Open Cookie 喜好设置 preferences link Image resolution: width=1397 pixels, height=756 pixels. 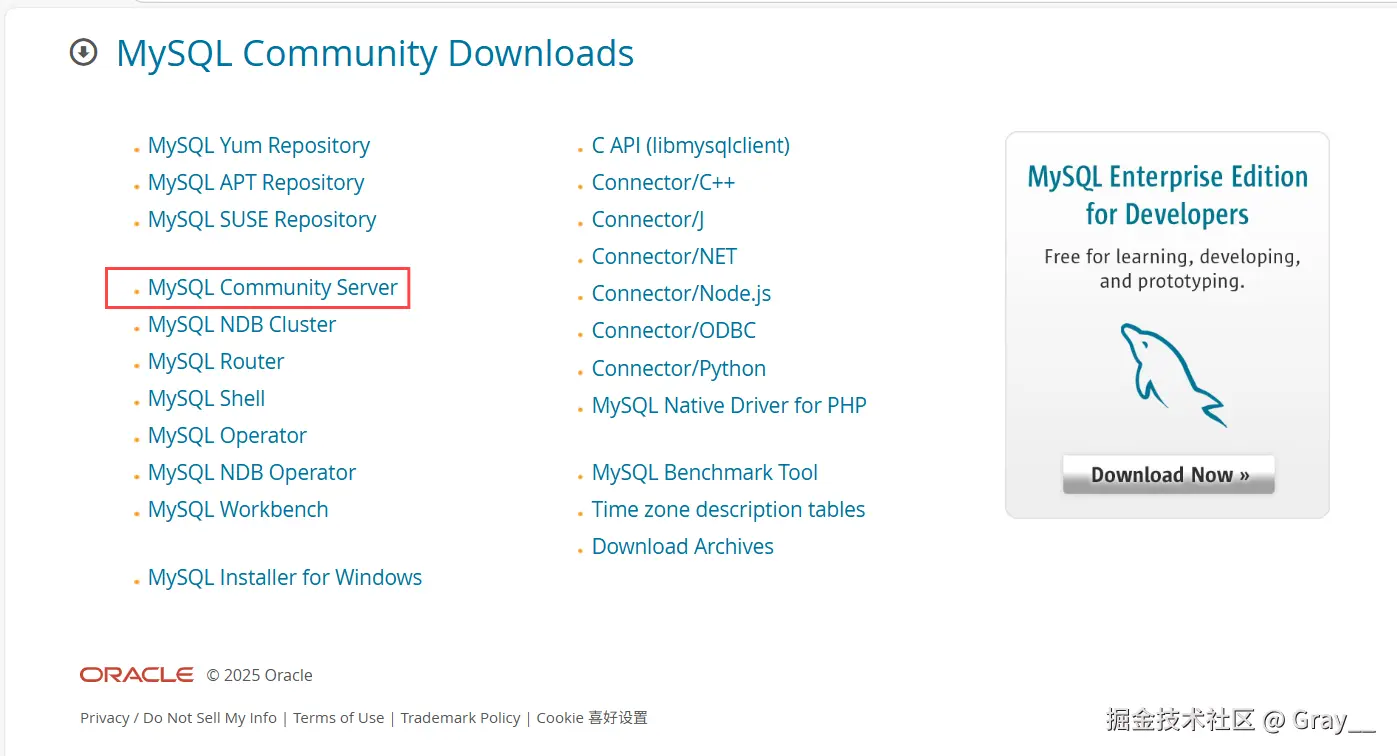click(x=592, y=718)
